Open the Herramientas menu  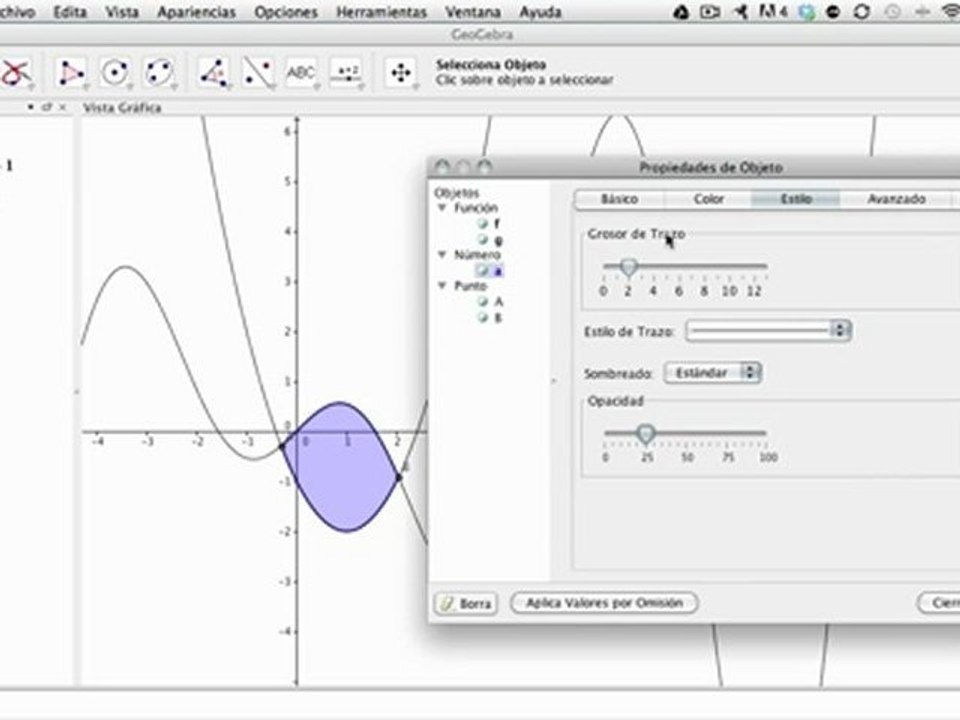(381, 12)
